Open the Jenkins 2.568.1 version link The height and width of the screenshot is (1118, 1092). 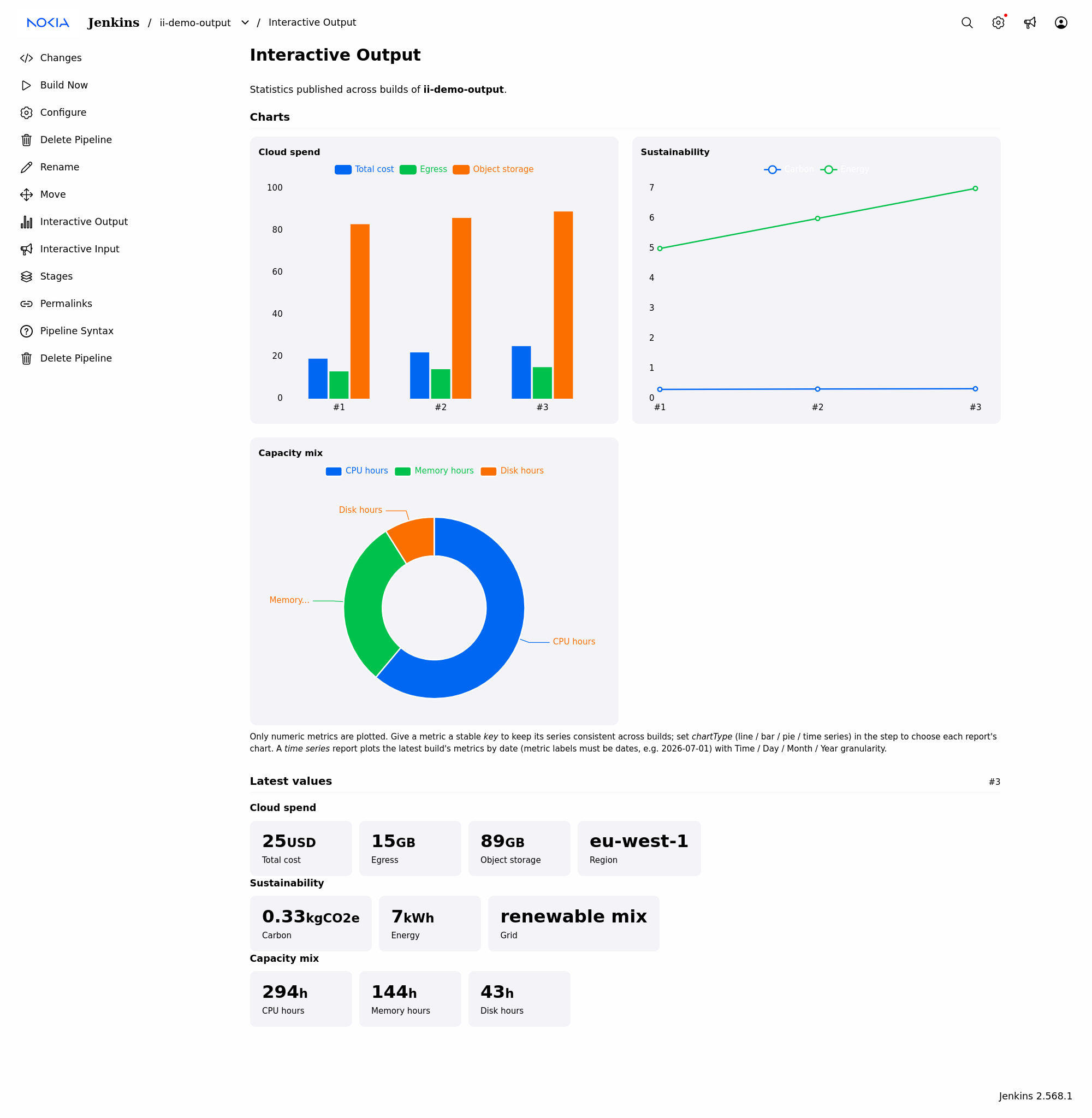pos(1035,1096)
